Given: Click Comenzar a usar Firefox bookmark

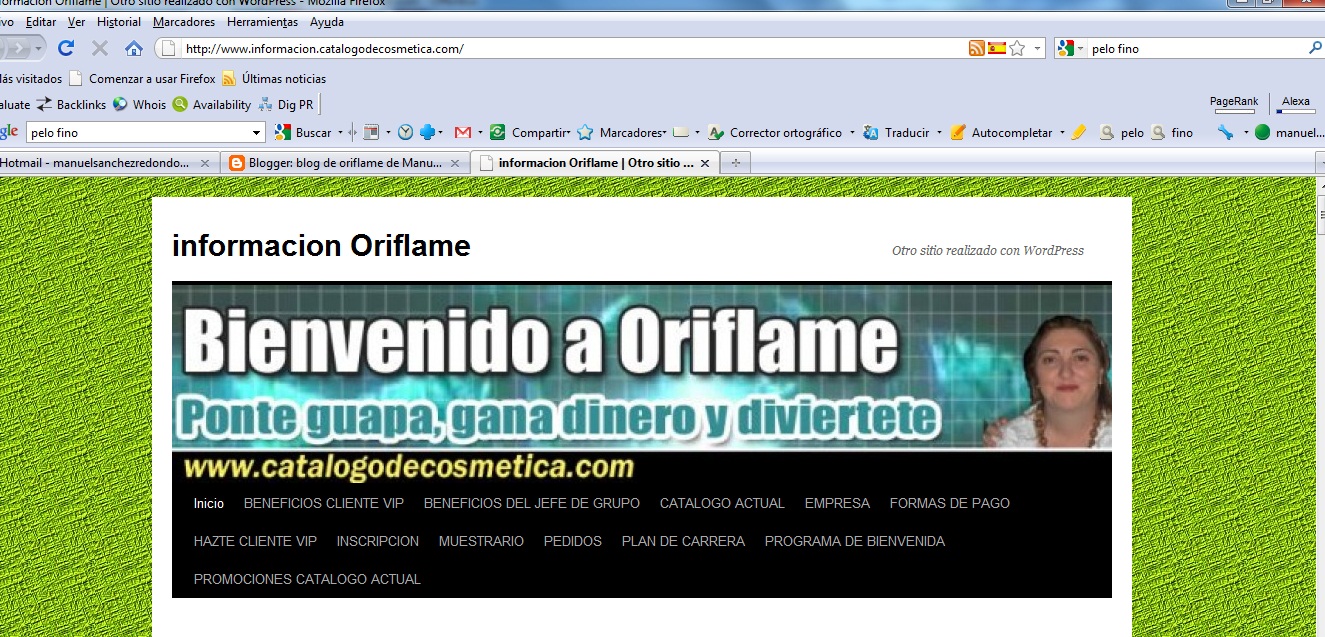Looking at the screenshot, I should pos(142,78).
